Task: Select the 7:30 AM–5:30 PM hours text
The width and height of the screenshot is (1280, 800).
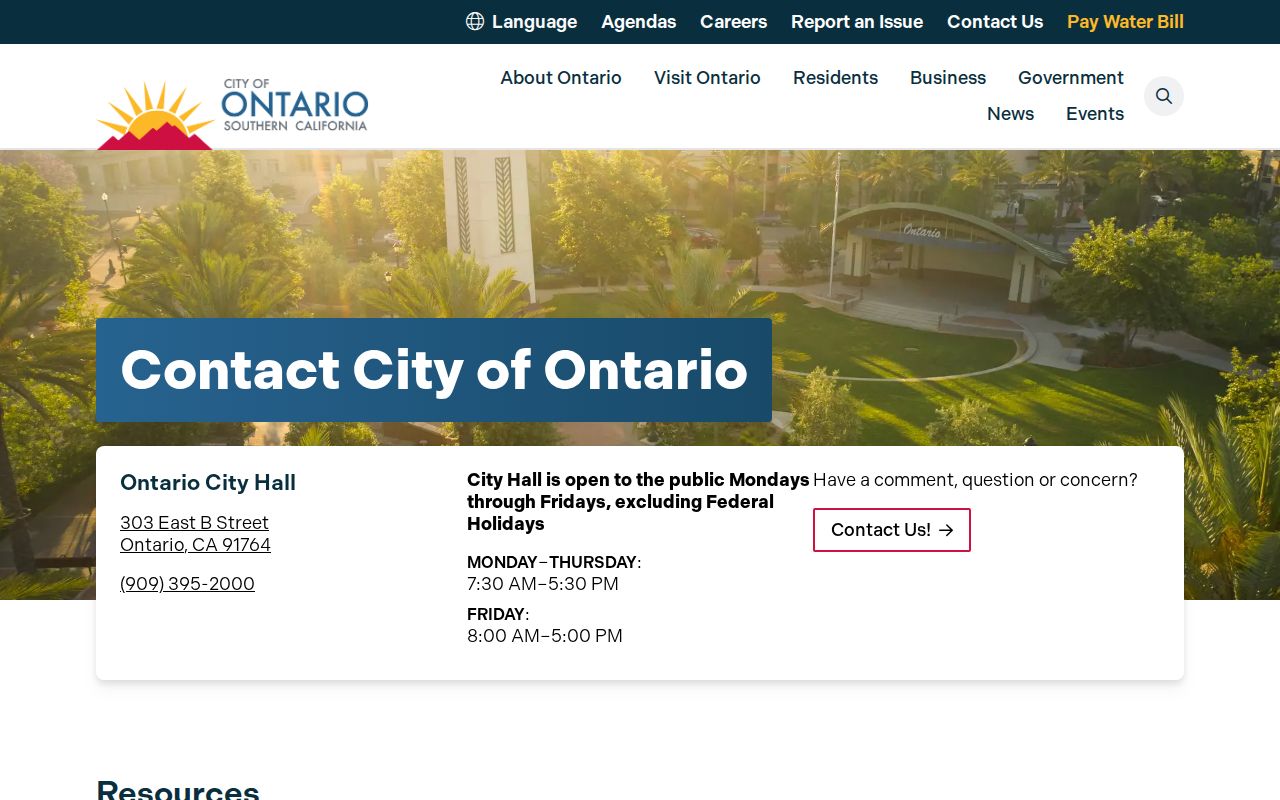Action: [x=543, y=583]
